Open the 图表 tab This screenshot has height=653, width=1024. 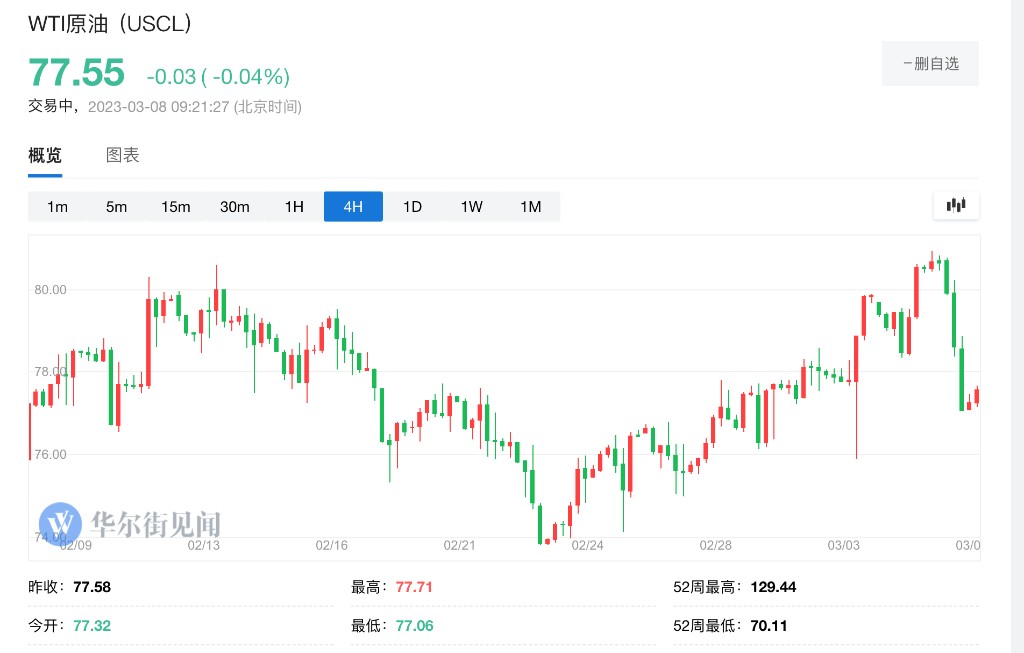coord(123,155)
